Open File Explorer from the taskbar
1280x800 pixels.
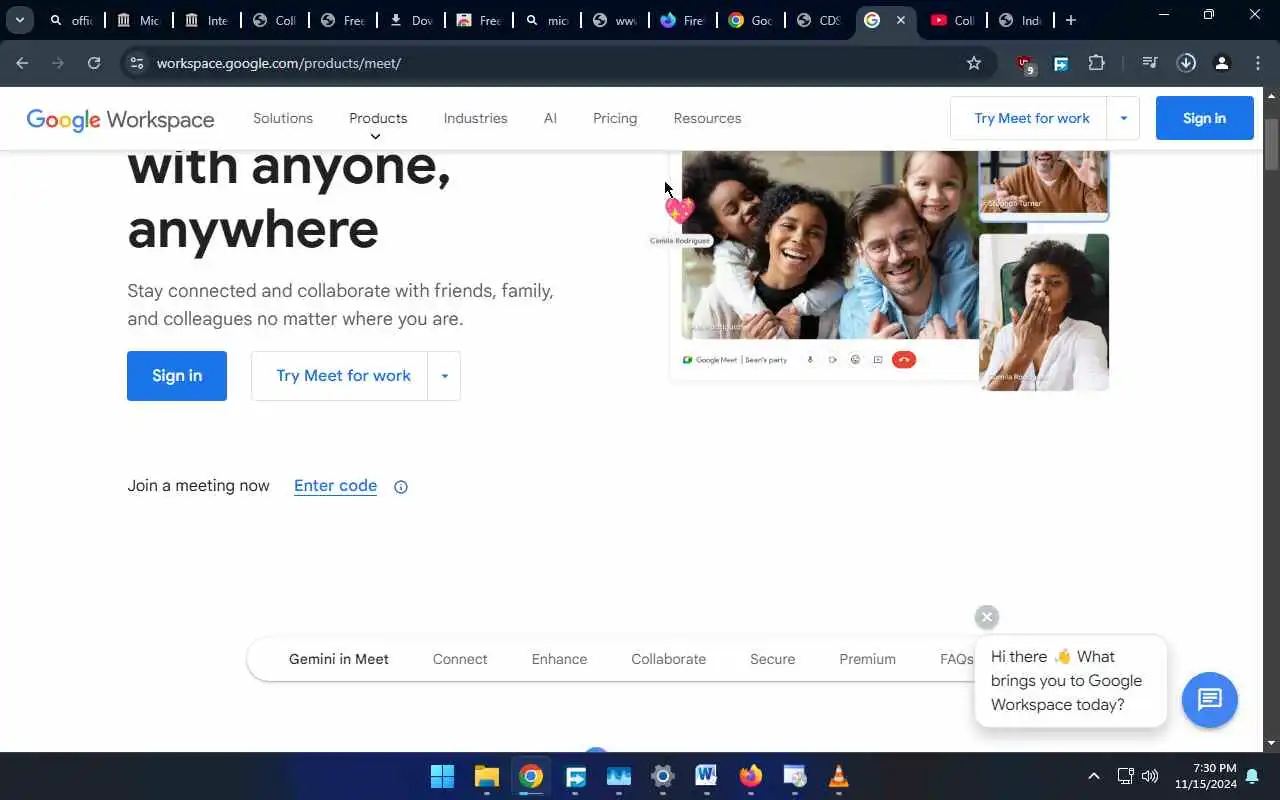pyautogui.click(x=487, y=776)
